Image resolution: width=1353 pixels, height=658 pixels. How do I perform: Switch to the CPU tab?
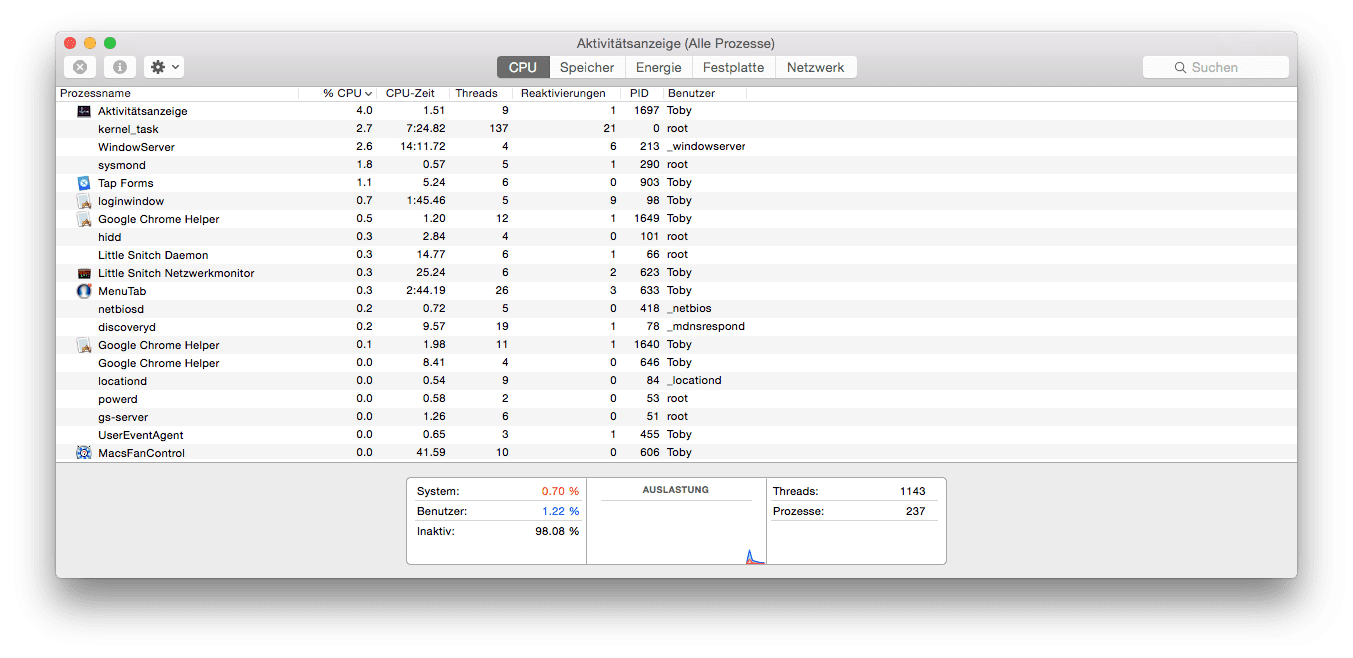523,67
